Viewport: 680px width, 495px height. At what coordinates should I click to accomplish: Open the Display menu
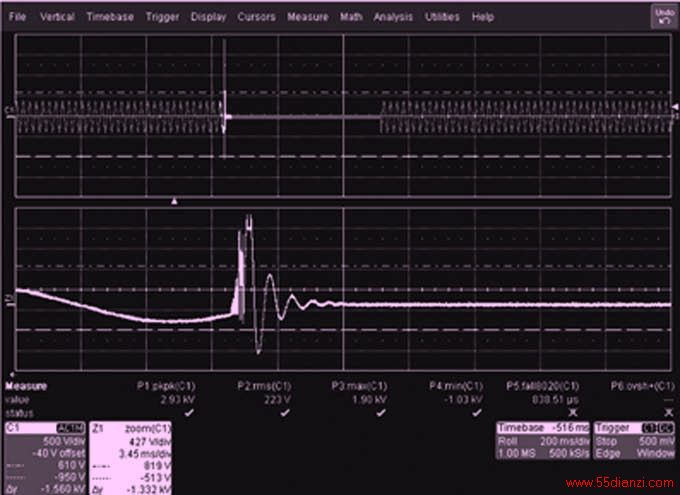coord(209,17)
